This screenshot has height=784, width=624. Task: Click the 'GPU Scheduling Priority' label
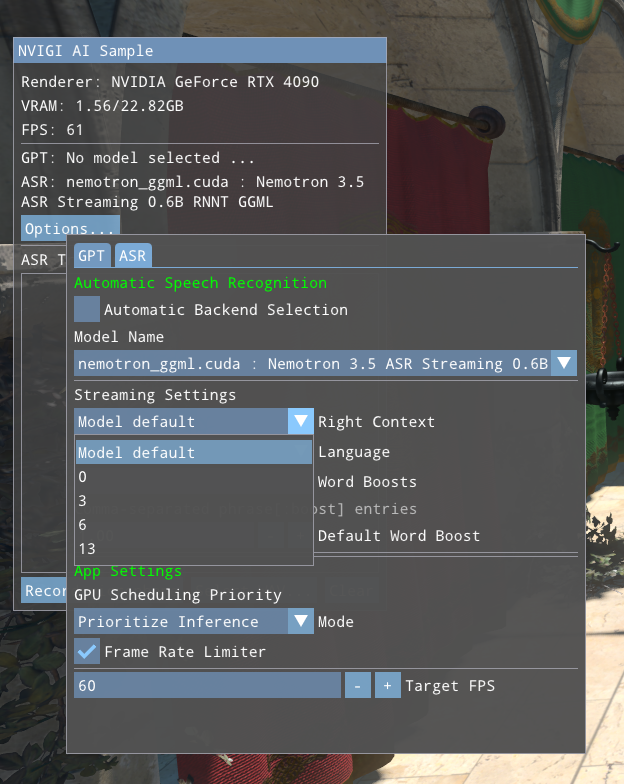click(x=178, y=595)
